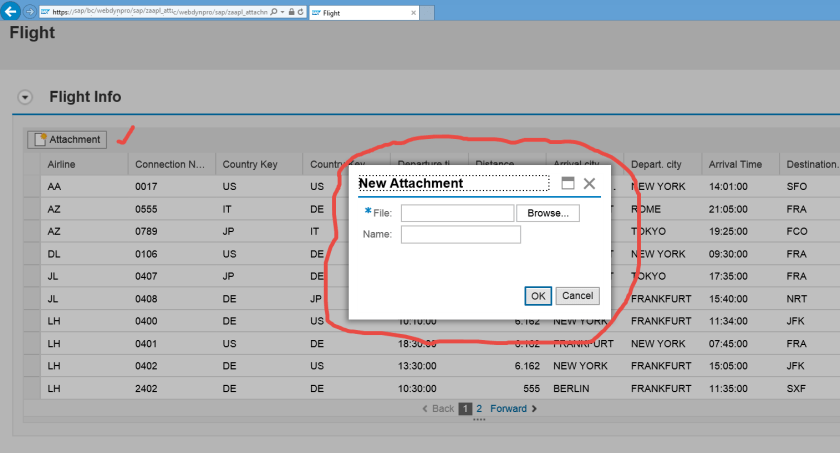Image resolution: width=840 pixels, height=453 pixels.
Task: Click the search magnifier in address bar
Action: [x=274, y=13]
